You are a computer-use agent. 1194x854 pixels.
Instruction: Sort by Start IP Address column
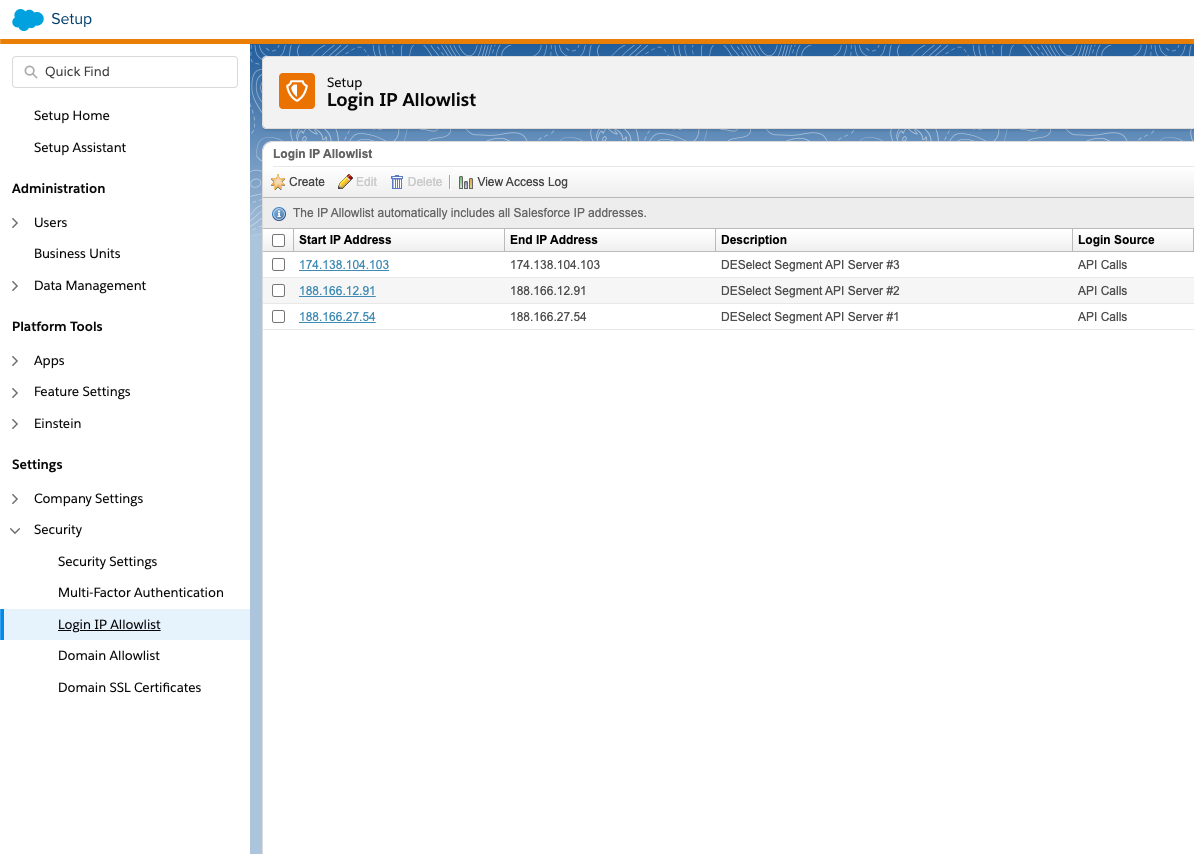[x=345, y=240]
